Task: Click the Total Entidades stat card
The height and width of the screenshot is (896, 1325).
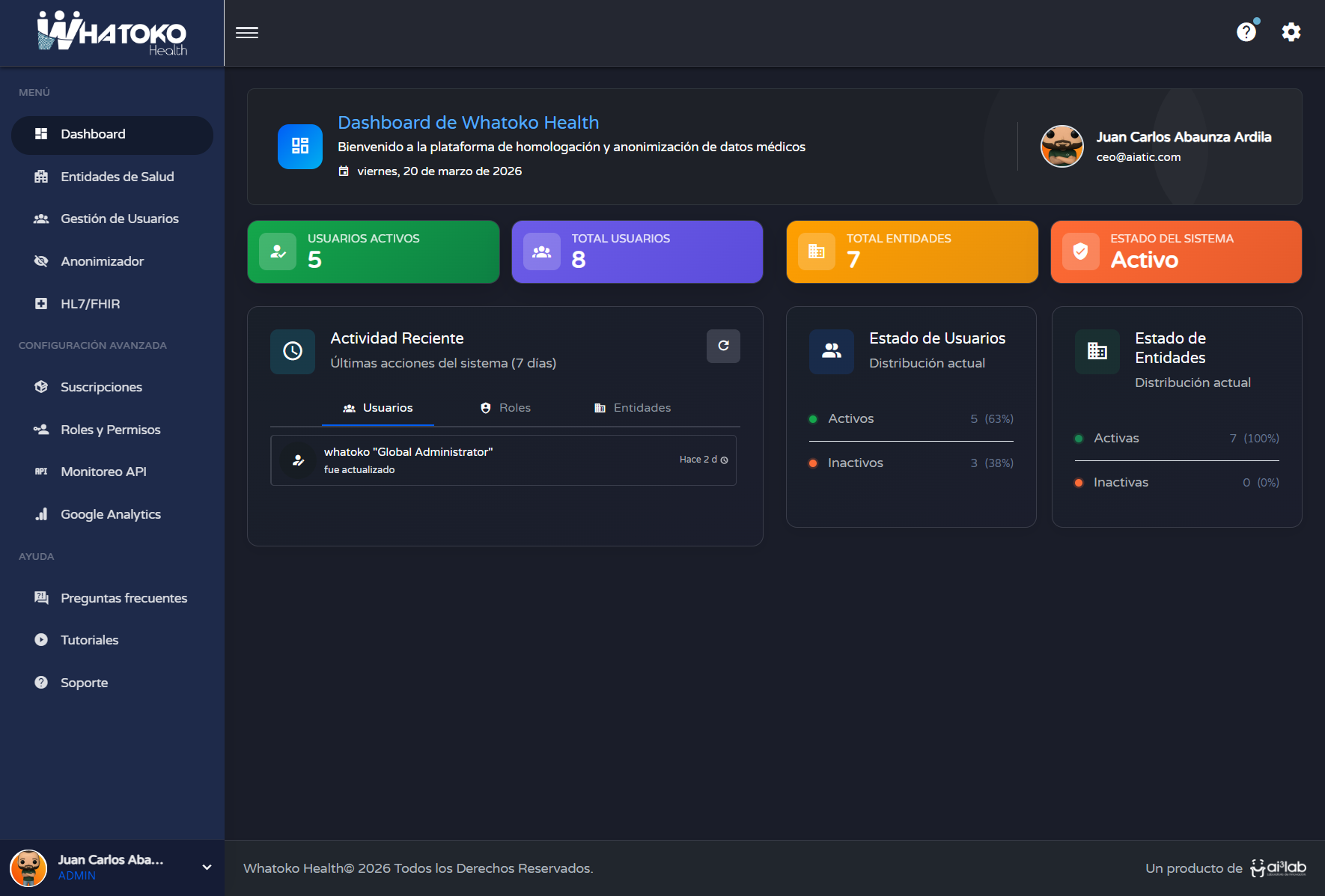Action: coord(913,252)
